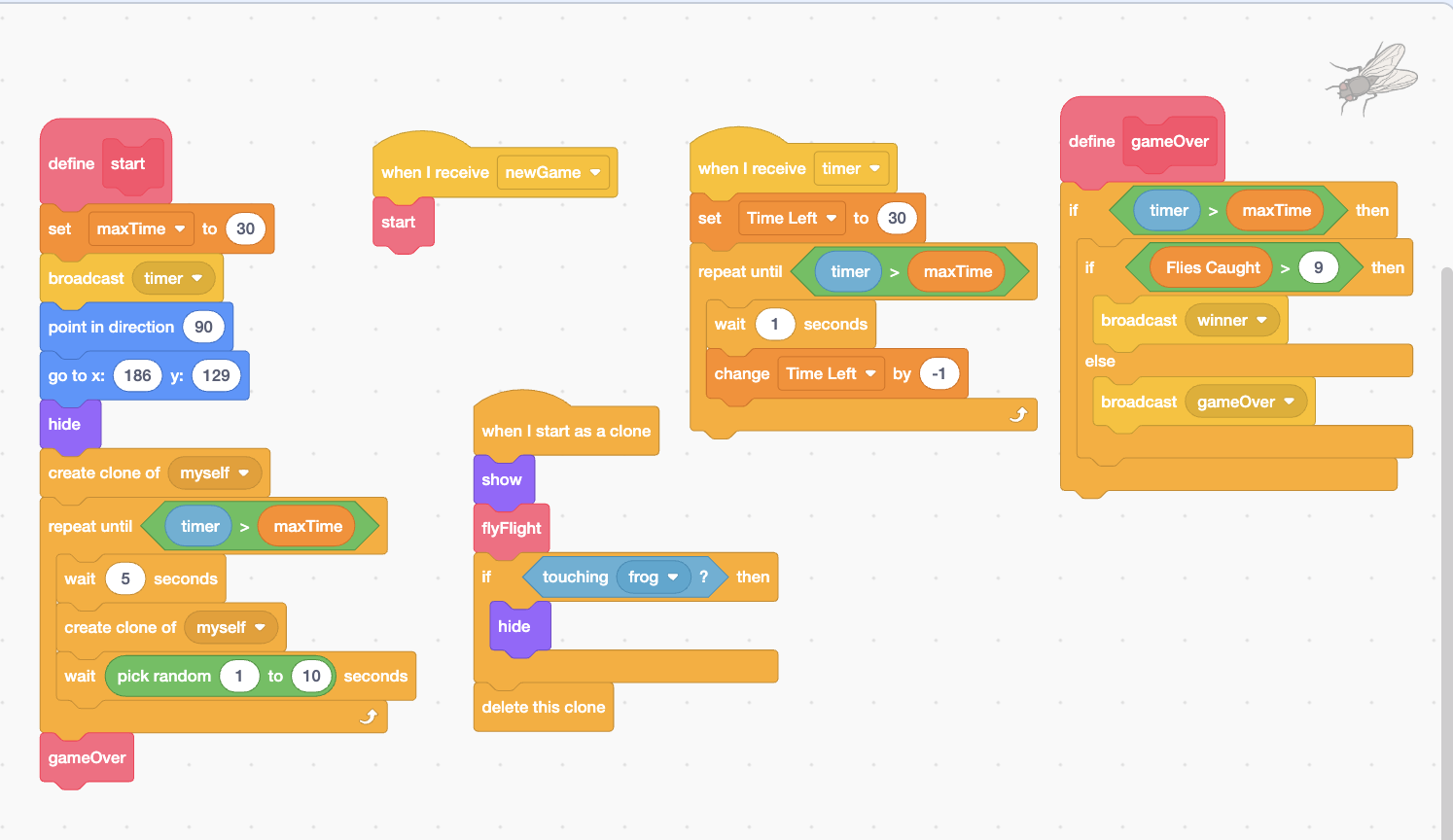
Task: Click the fly sprite watermark thumbnail
Action: 1371,78
